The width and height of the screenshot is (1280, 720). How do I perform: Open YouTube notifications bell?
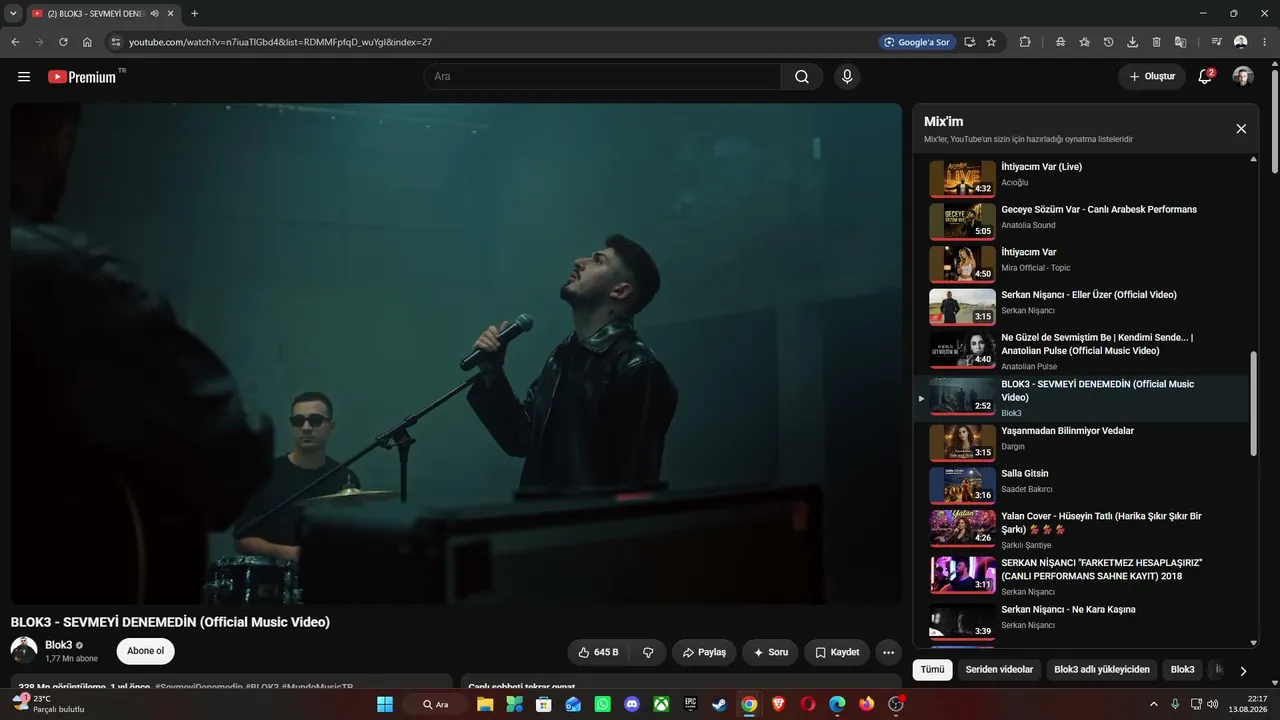pos(1205,77)
